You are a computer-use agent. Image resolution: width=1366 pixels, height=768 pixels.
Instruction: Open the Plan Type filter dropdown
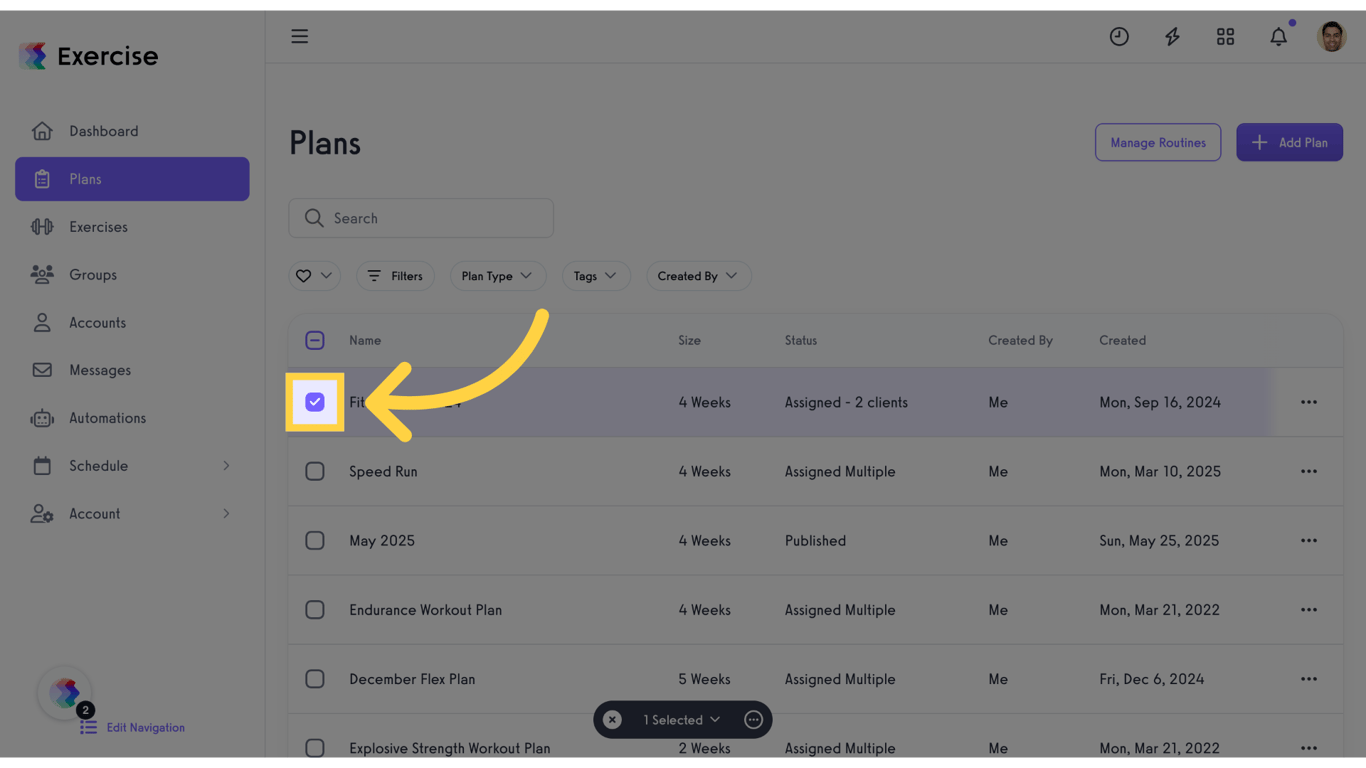click(x=498, y=276)
